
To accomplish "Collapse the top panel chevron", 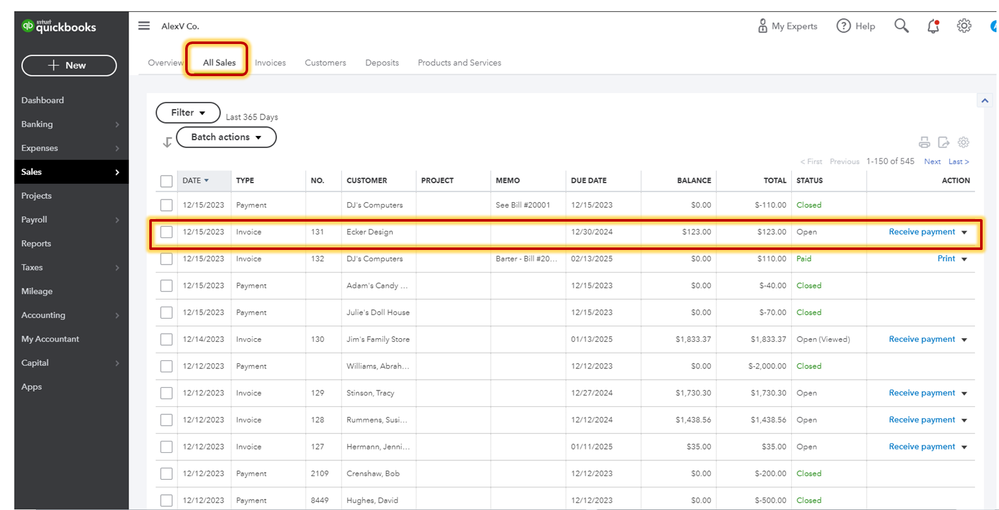I will [984, 101].
